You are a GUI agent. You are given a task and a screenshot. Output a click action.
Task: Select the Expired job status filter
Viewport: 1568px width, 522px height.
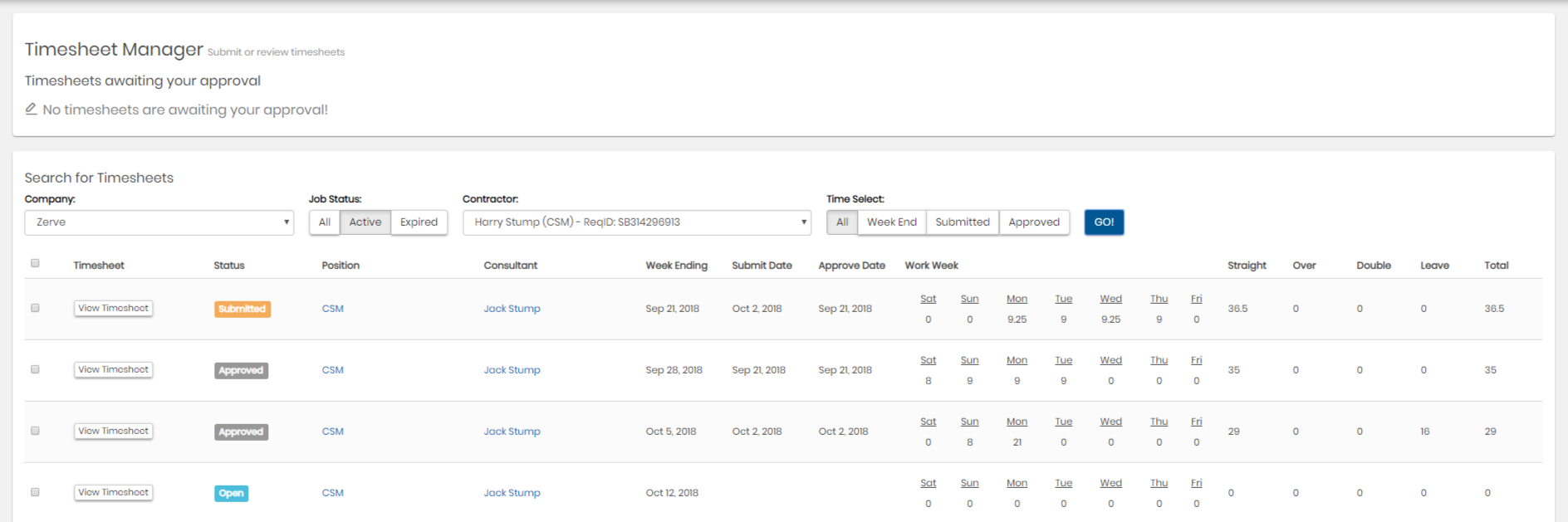pos(419,222)
